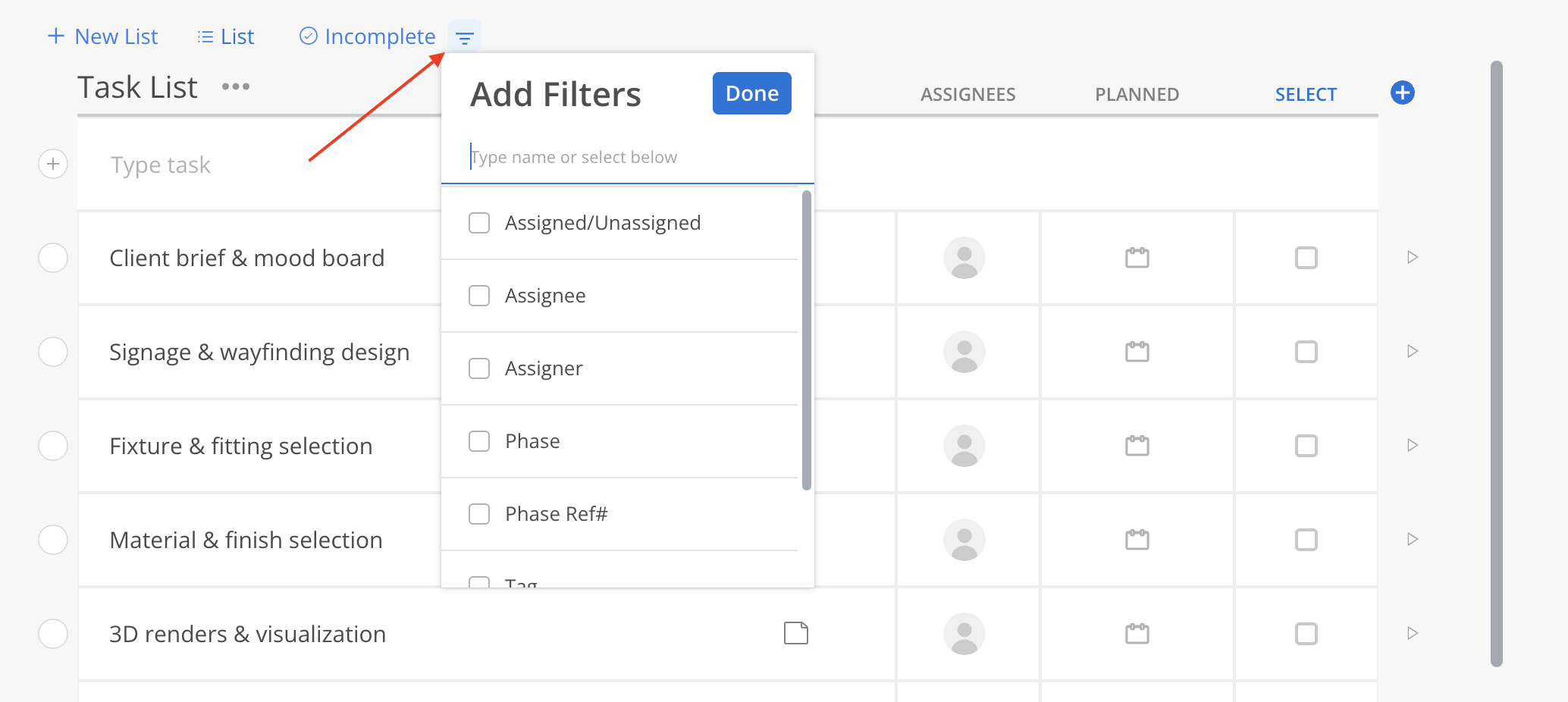This screenshot has width=1568, height=702.
Task: Click the blue plus add-column icon
Action: pos(1402,93)
